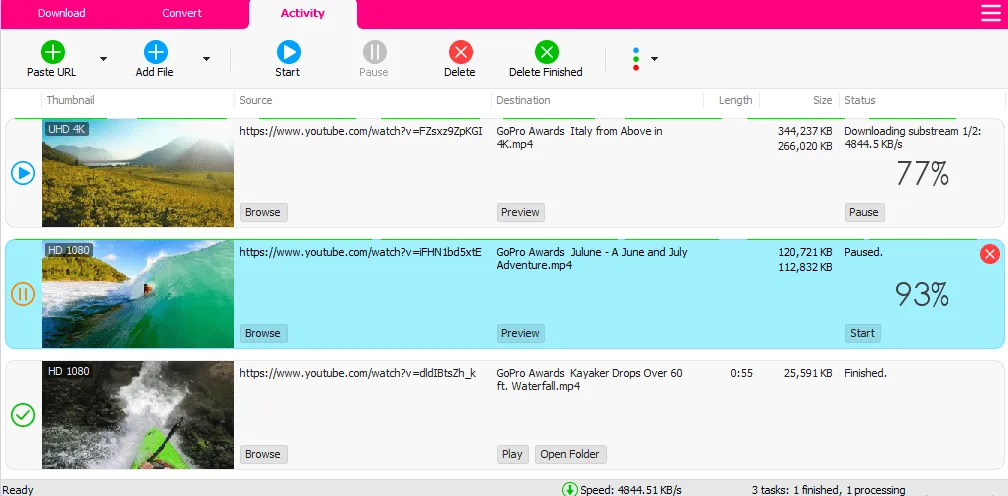Click the UHD 4K Italy thumbnail
The image size is (1008, 496).
[x=138, y=173]
